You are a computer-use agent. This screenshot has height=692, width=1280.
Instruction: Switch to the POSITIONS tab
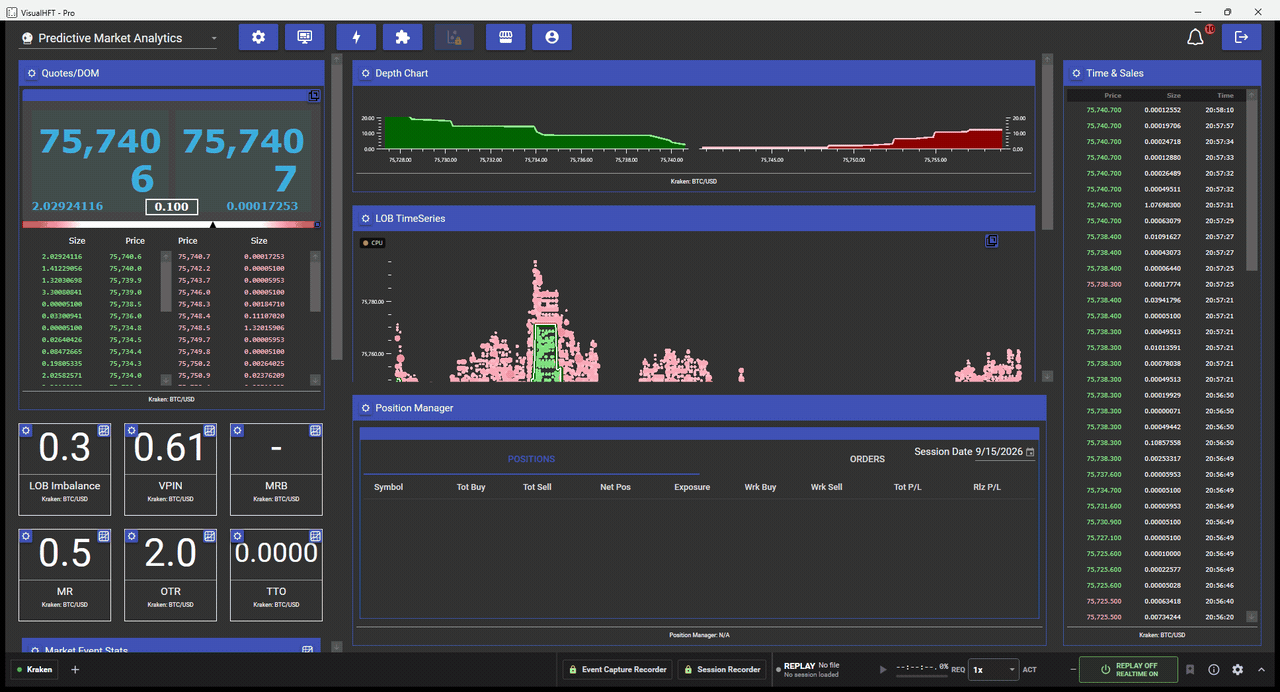531,460
